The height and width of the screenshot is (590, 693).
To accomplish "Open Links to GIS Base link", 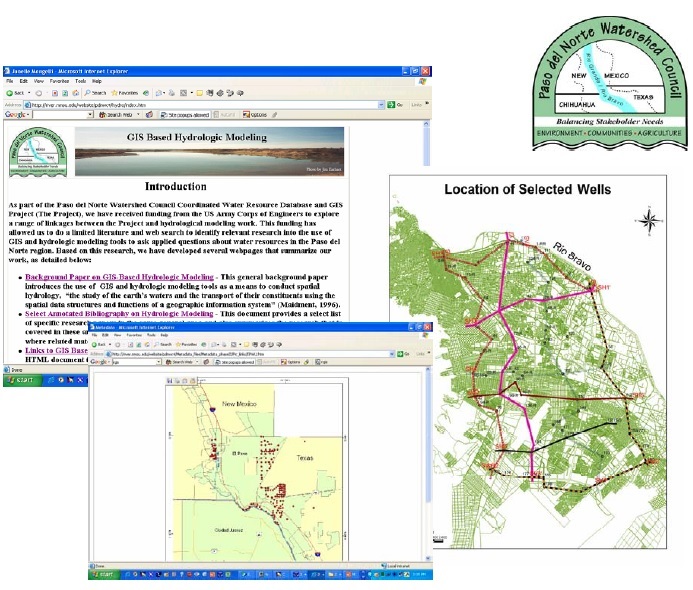I will (x=56, y=350).
